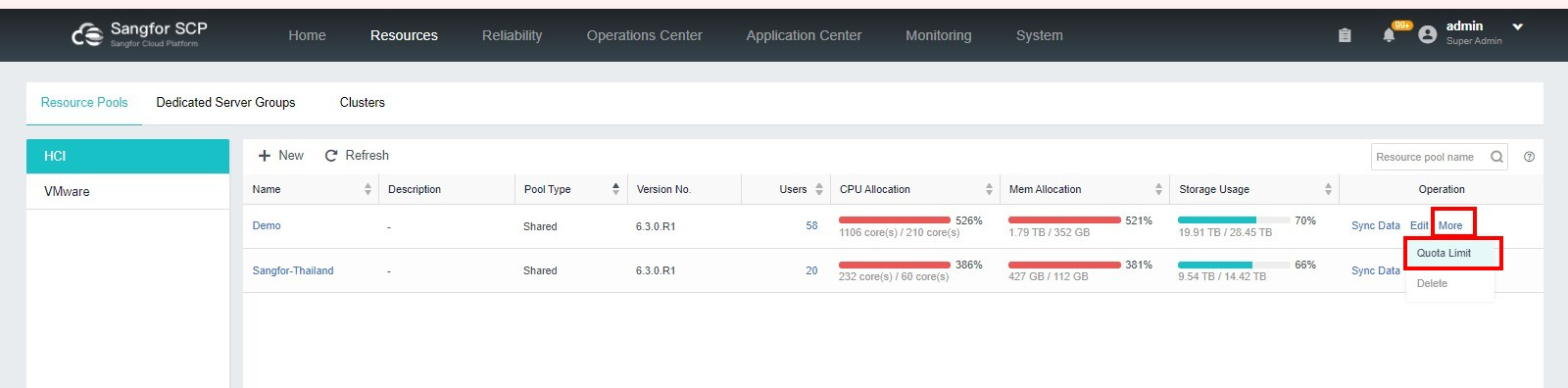Click users count 58 for Demo
1568x388 pixels.
coord(811,225)
